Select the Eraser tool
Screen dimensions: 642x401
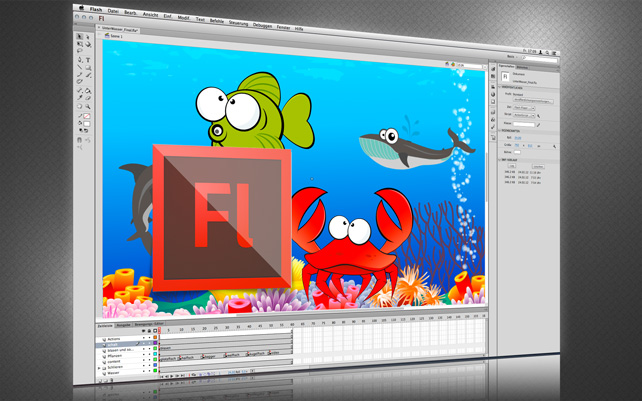pyautogui.click(x=88, y=98)
